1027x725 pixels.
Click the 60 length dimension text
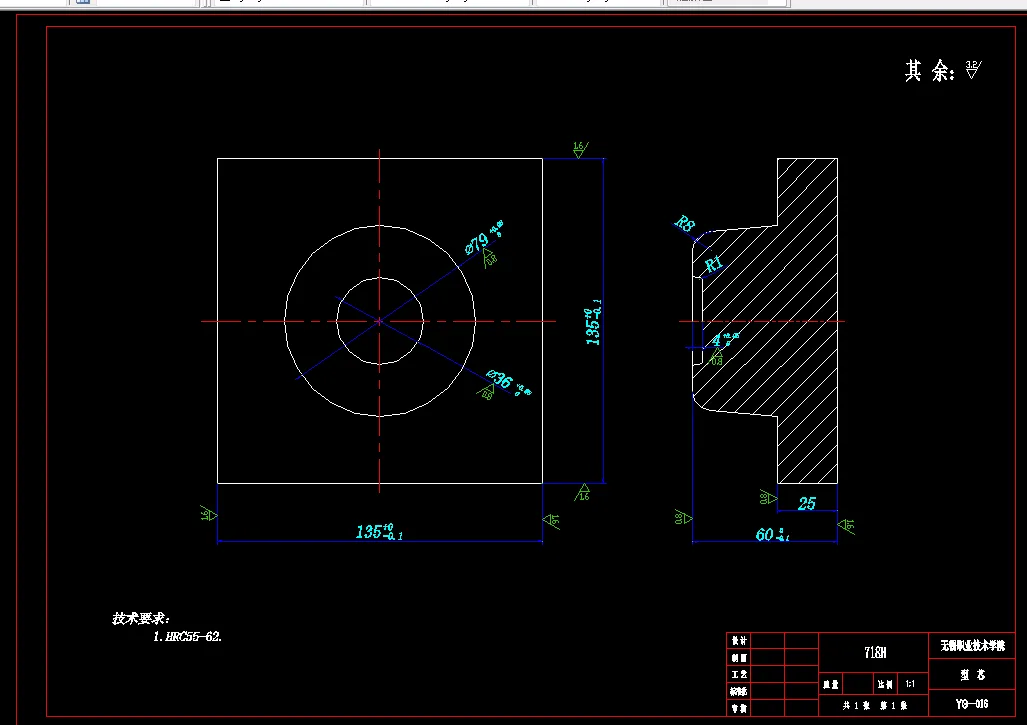point(772,534)
